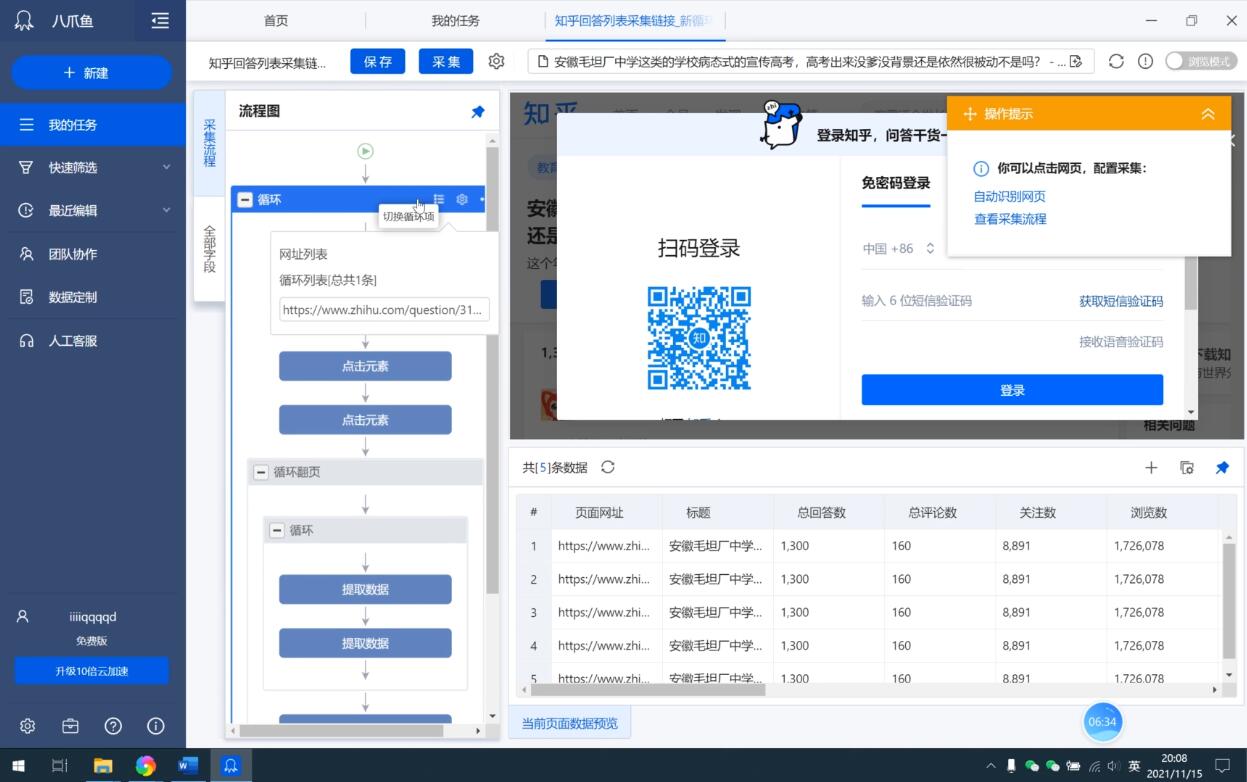This screenshot has width=1247, height=782.
Task: Click the edit-page icon in address bar
Action: 1076,61
